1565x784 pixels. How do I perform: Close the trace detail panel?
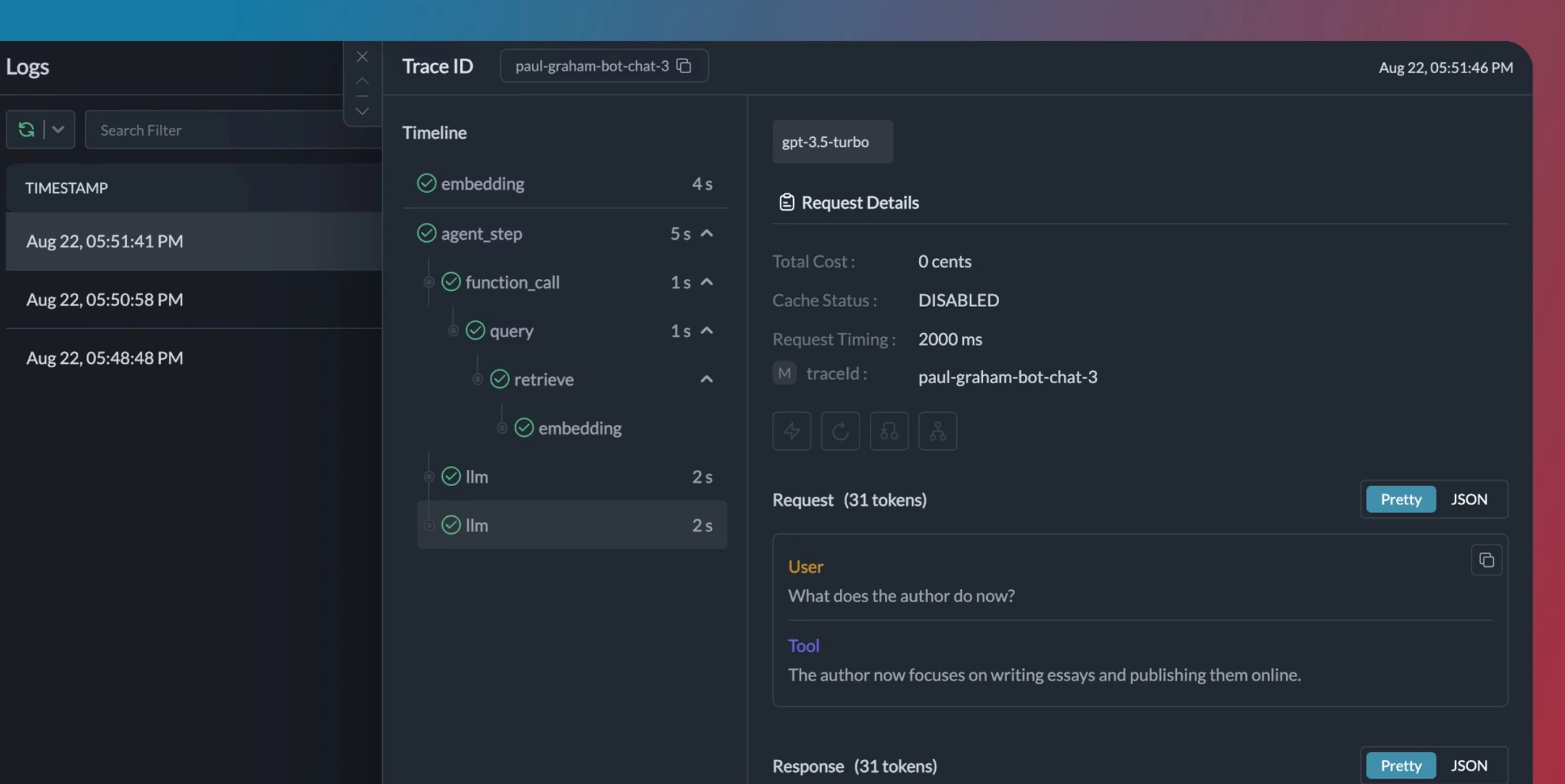coord(362,57)
